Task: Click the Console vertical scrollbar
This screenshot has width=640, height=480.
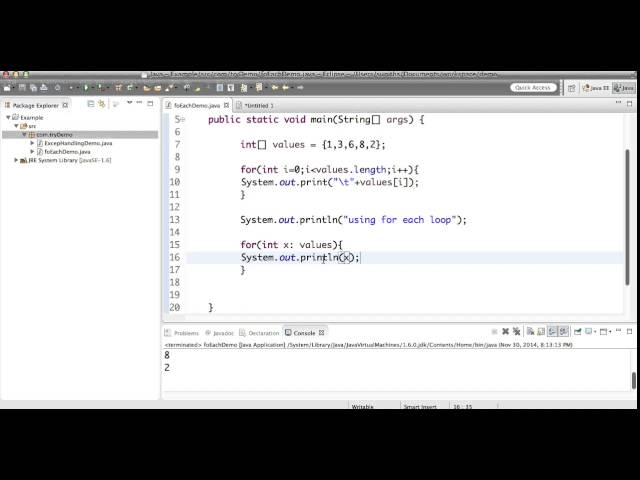Action: coord(634,380)
